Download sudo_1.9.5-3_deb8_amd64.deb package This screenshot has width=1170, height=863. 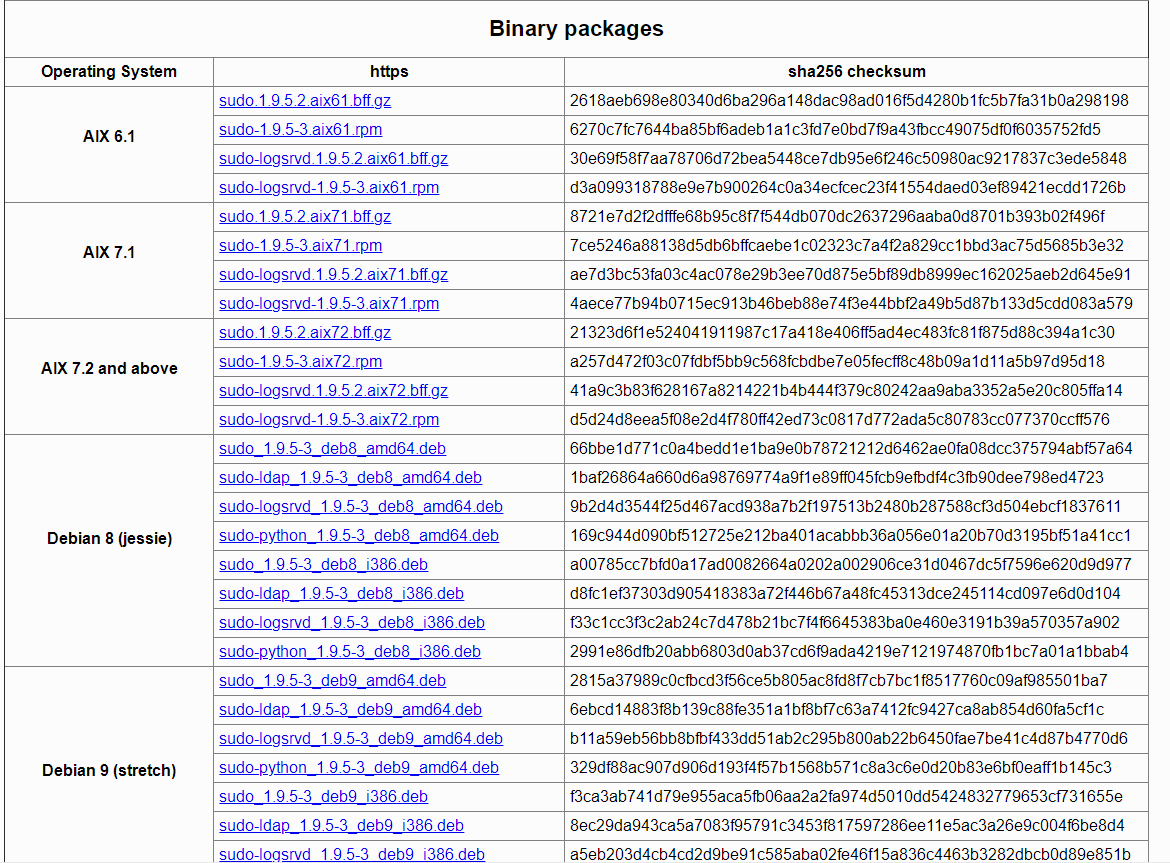coord(332,449)
